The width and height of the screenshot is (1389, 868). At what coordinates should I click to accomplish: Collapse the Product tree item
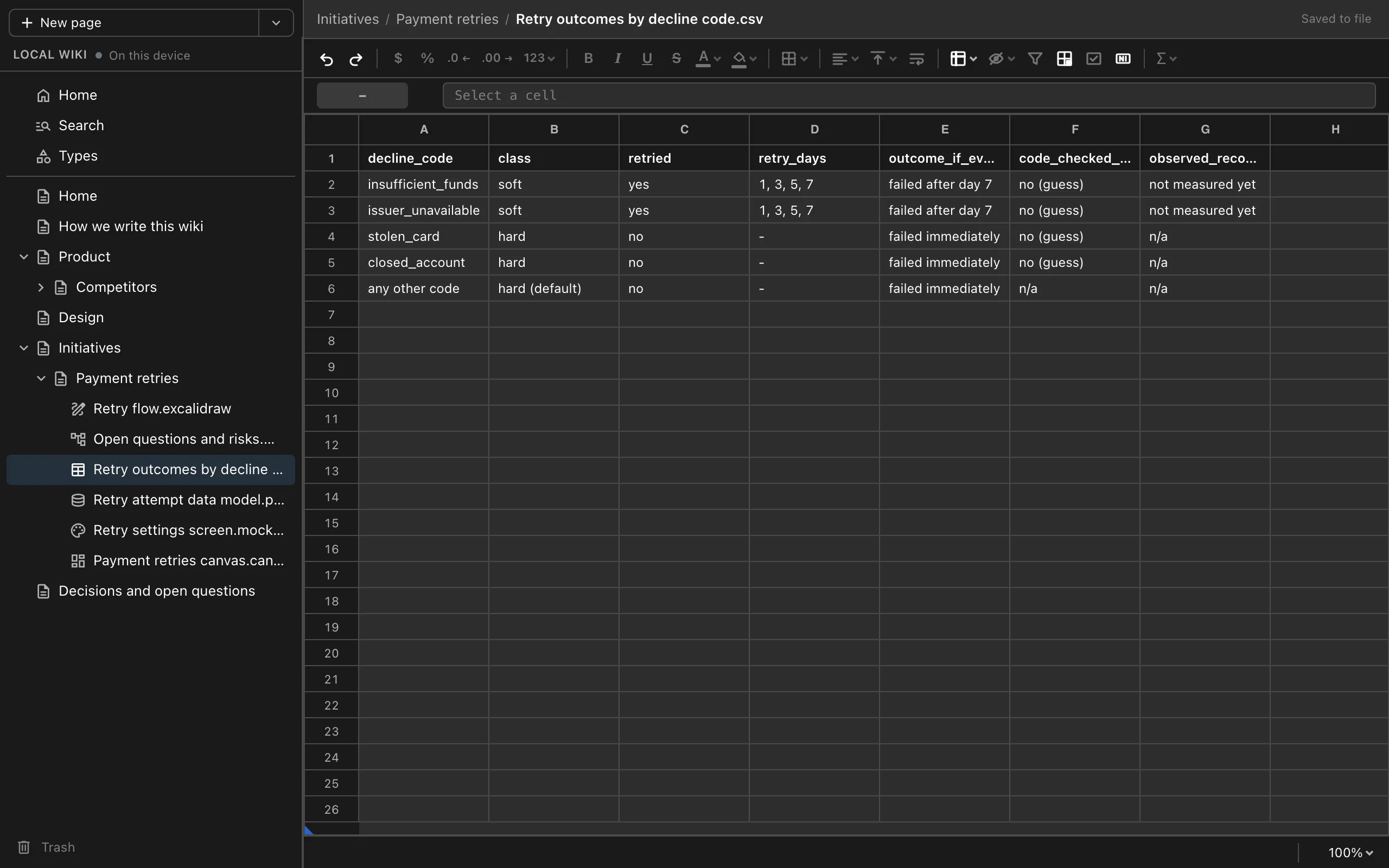click(23, 257)
